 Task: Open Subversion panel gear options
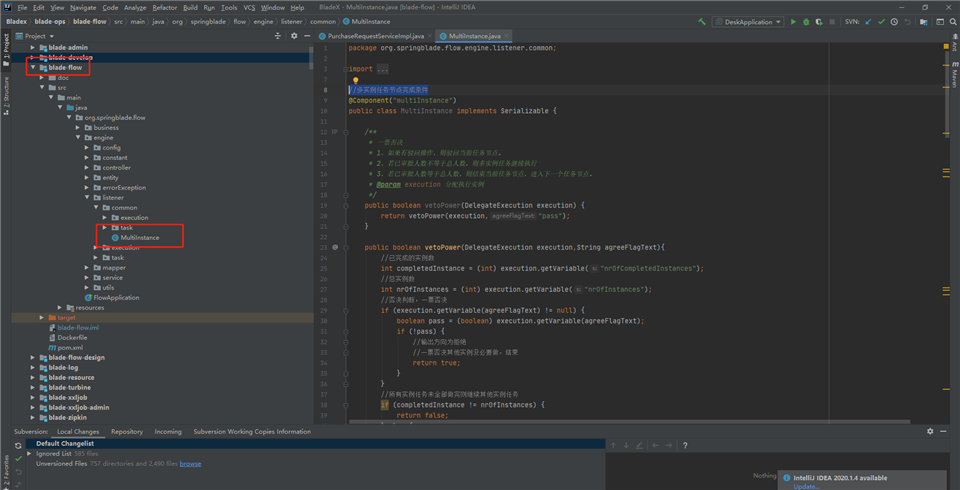click(930, 431)
